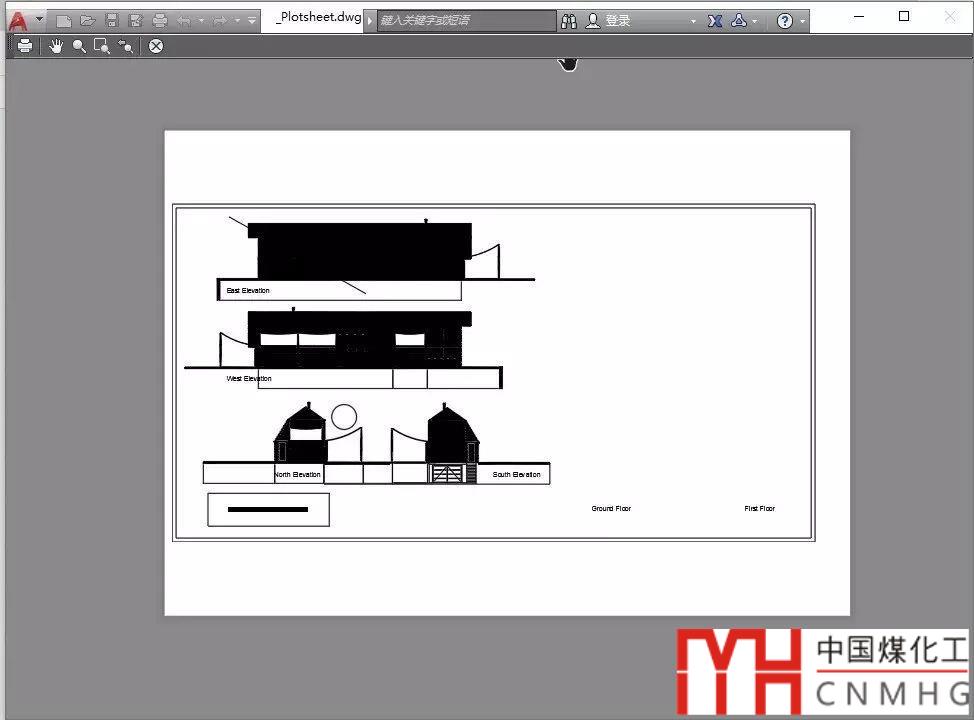Click the search expand arrow beside filename
This screenshot has width=974, height=720.
370,21
